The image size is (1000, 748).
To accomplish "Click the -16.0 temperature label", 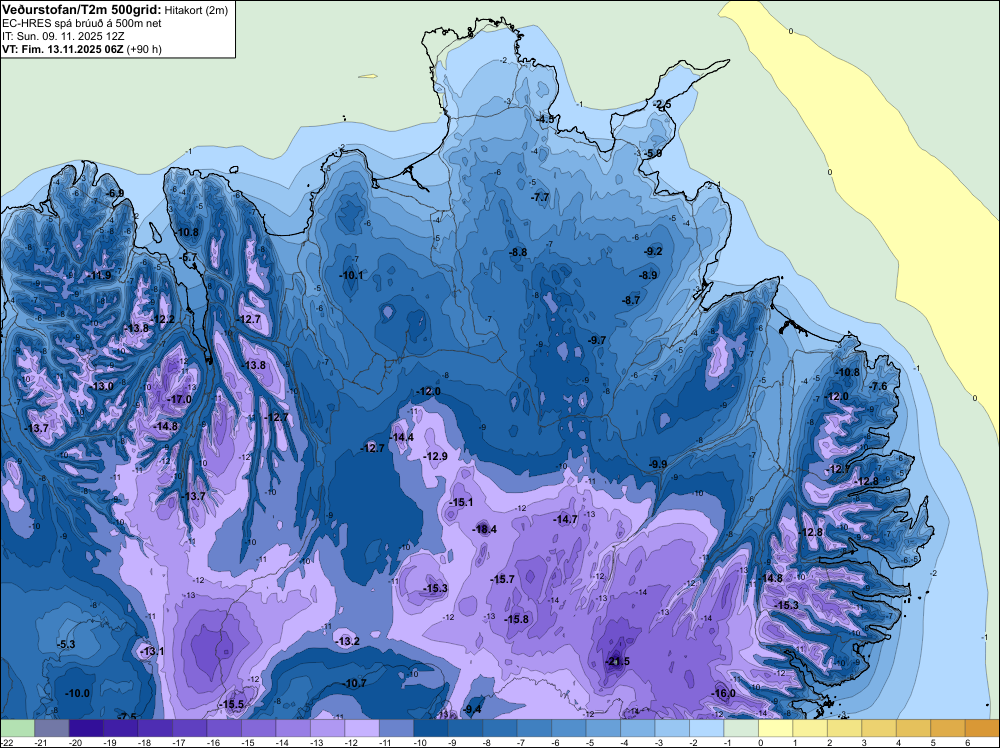I will [723, 693].
